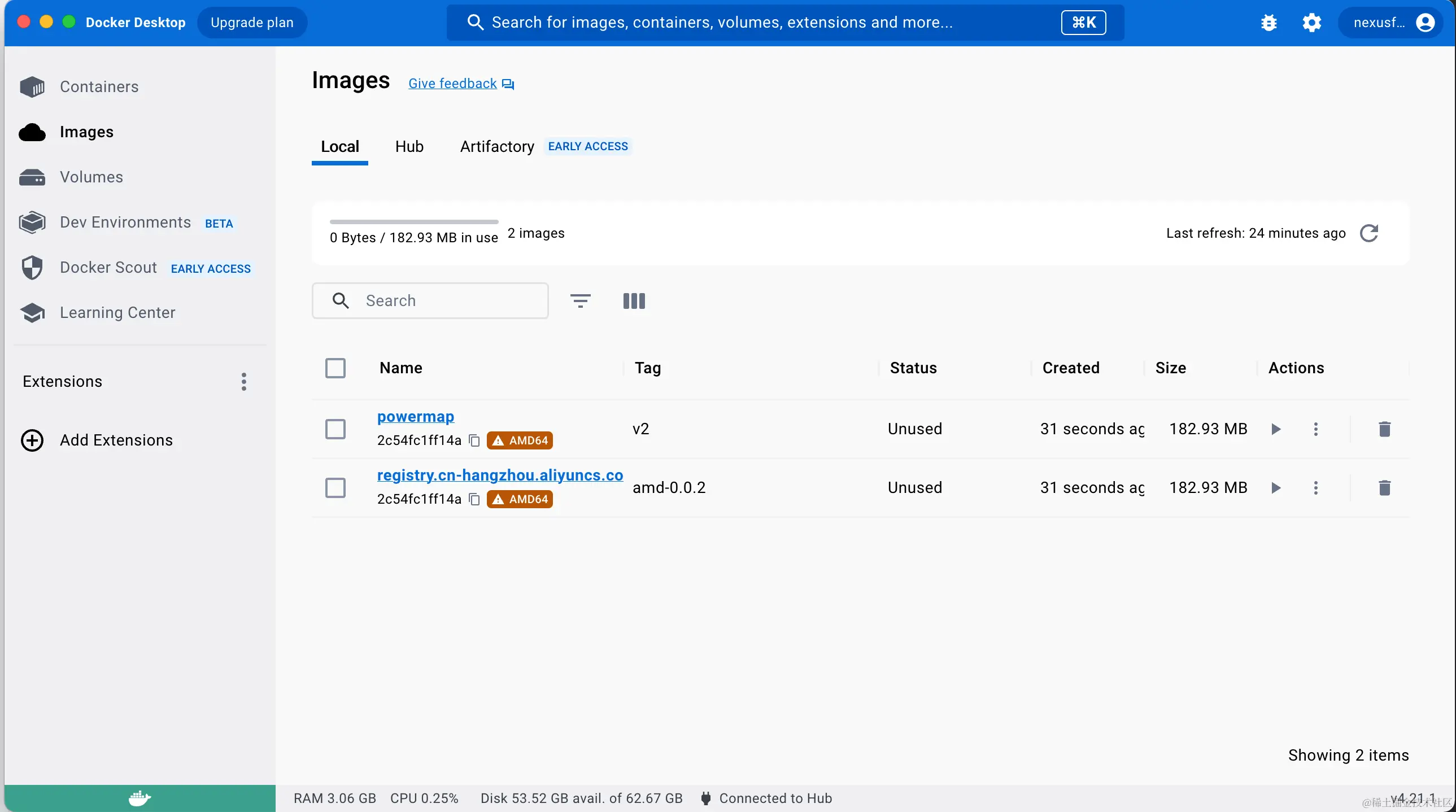This screenshot has height=812, width=1456.
Task: Switch to the Hub tab
Action: [409, 146]
